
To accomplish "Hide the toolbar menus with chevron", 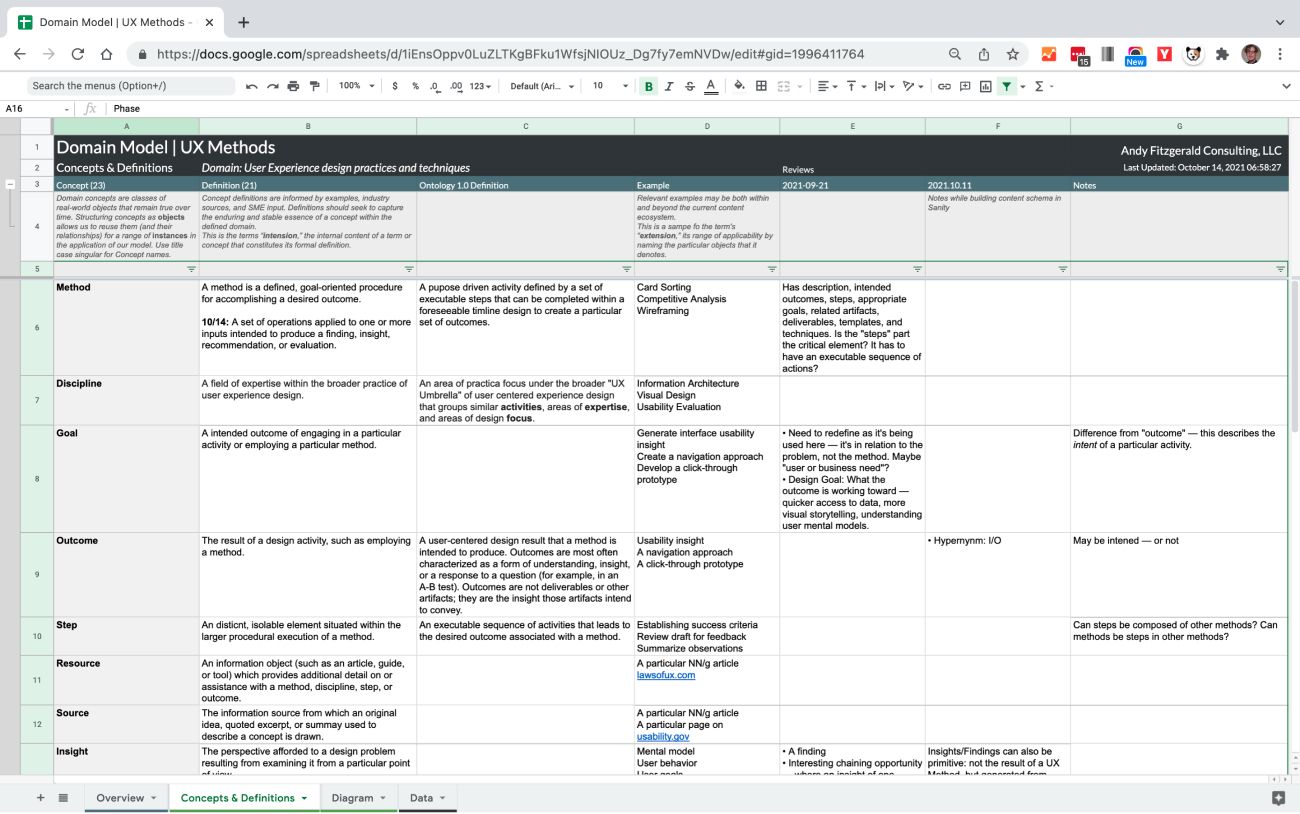I will pyautogui.click(x=1286, y=86).
